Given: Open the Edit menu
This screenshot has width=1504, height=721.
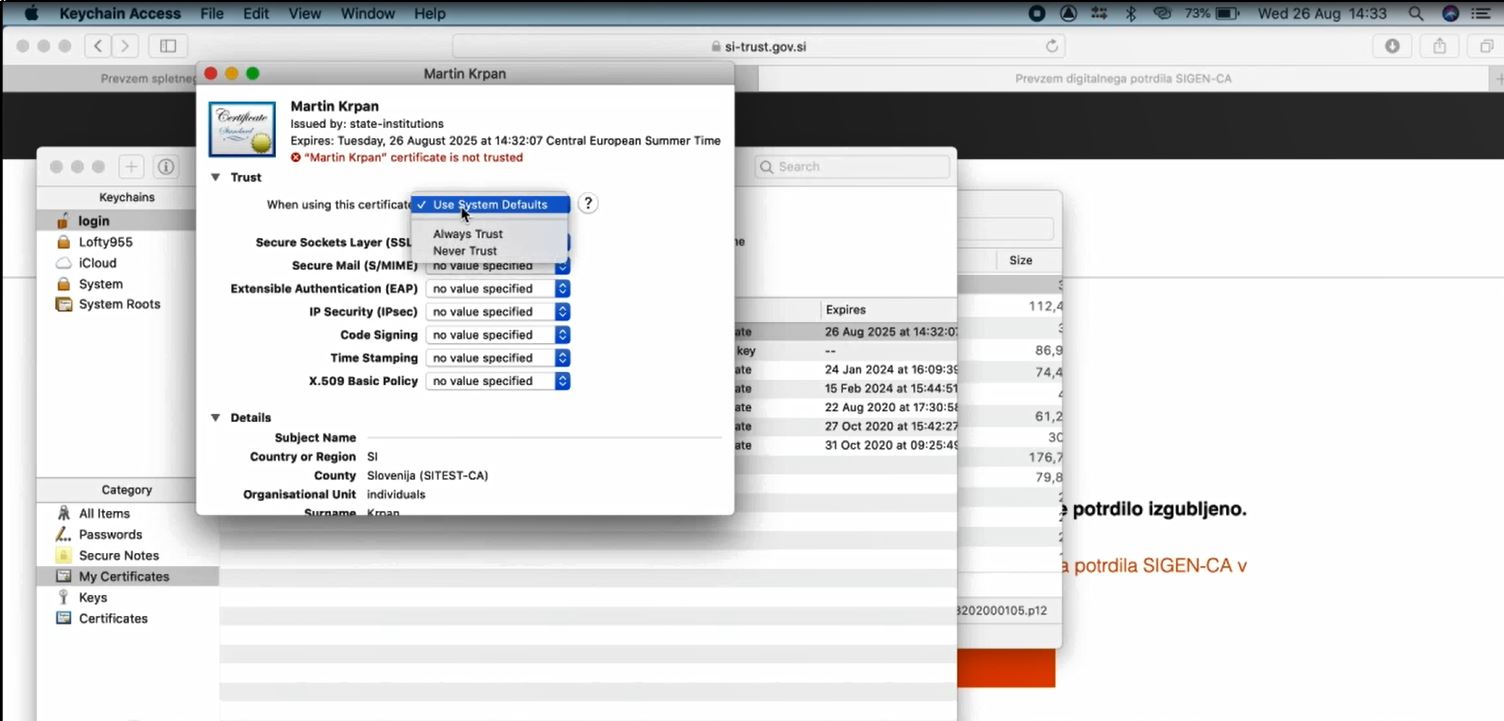Looking at the screenshot, I should tap(256, 14).
